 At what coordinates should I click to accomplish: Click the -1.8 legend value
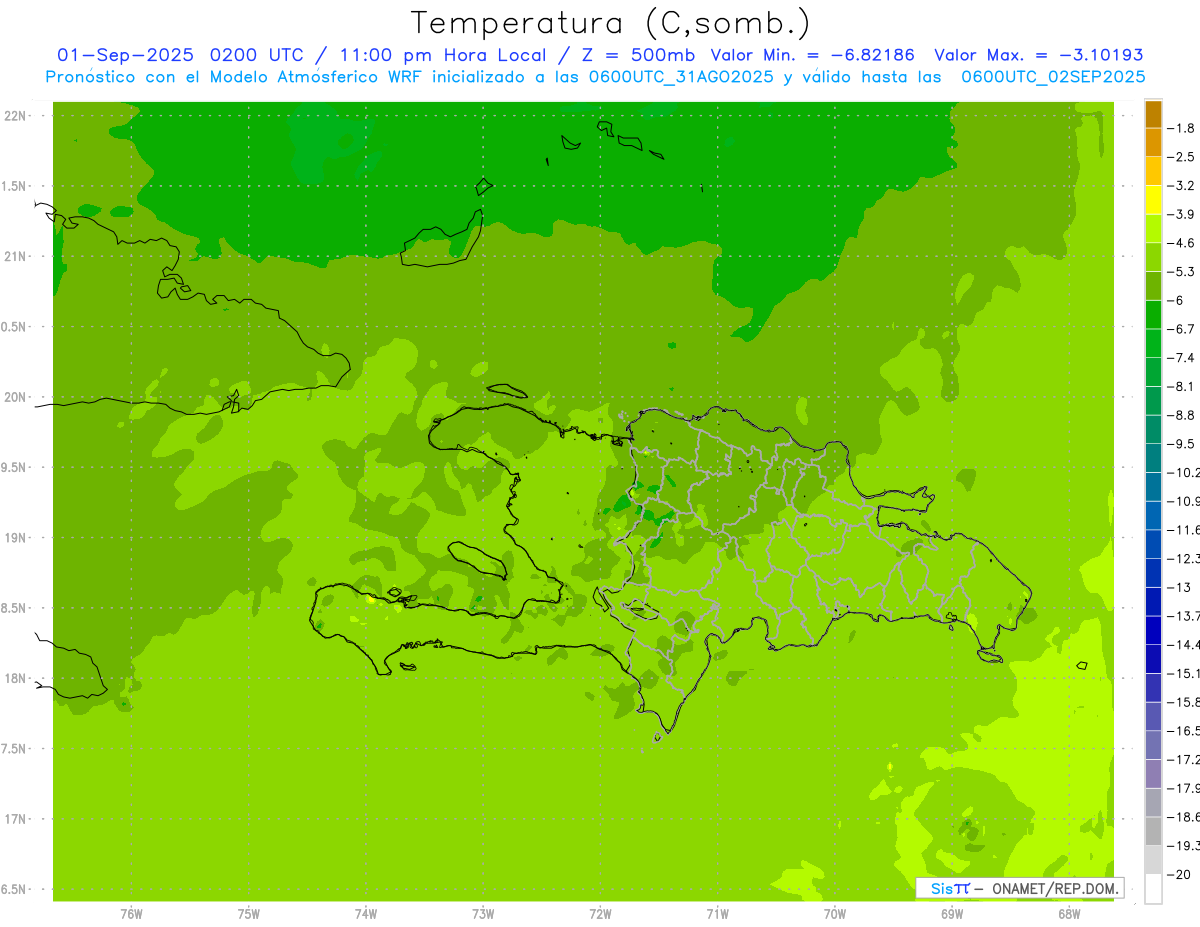pyautogui.click(x=1183, y=128)
